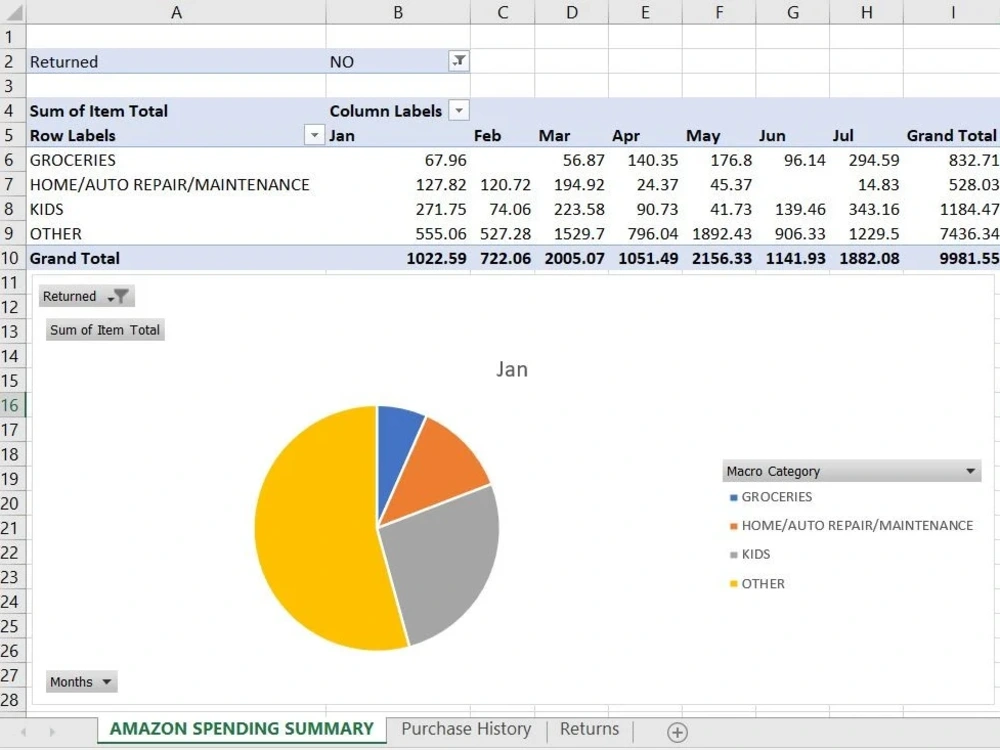Select the AMAZON SPENDING SUMMARY sheet tab
The image size is (1000, 750).
click(242, 729)
